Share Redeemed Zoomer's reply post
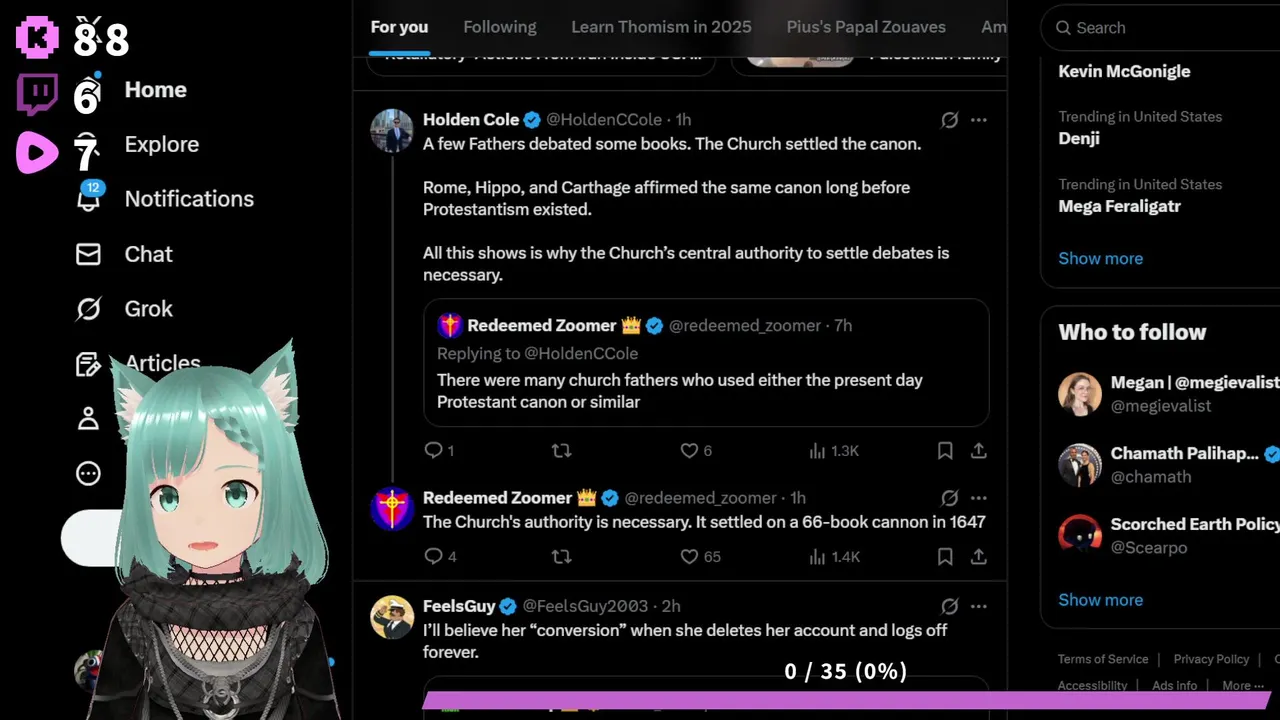This screenshot has height=720, width=1280. coord(979,556)
